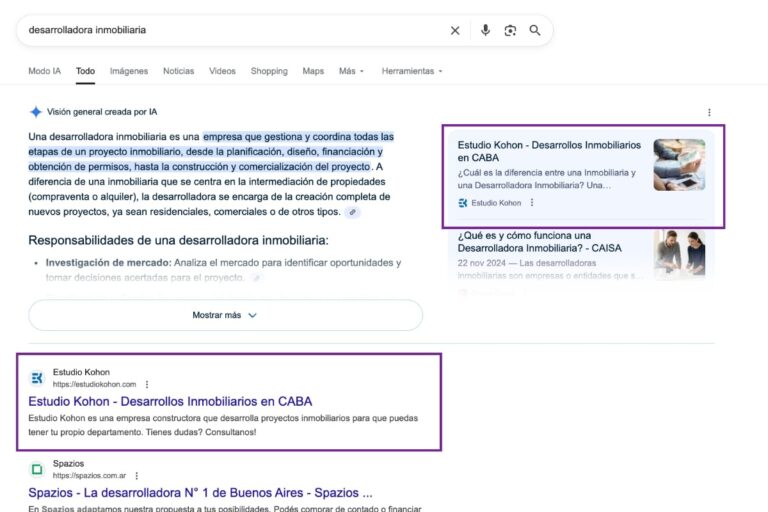The width and height of the screenshot is (768, 512).
Task: Click the https://spazios.com.ar URL
Action: coord(89,476)
